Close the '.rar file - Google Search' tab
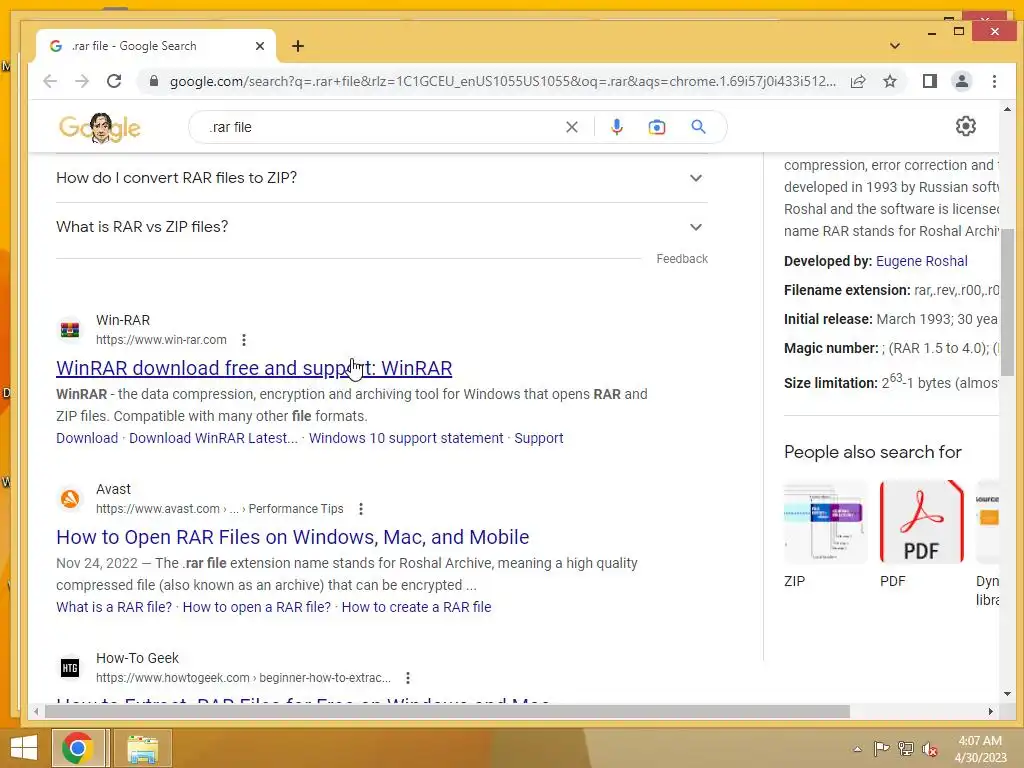 [x=260, y=46]
